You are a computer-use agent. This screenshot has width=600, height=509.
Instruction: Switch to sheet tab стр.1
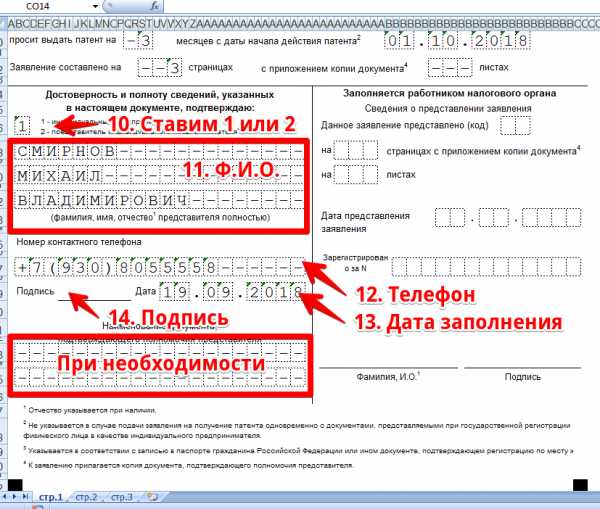coord(51,497)
